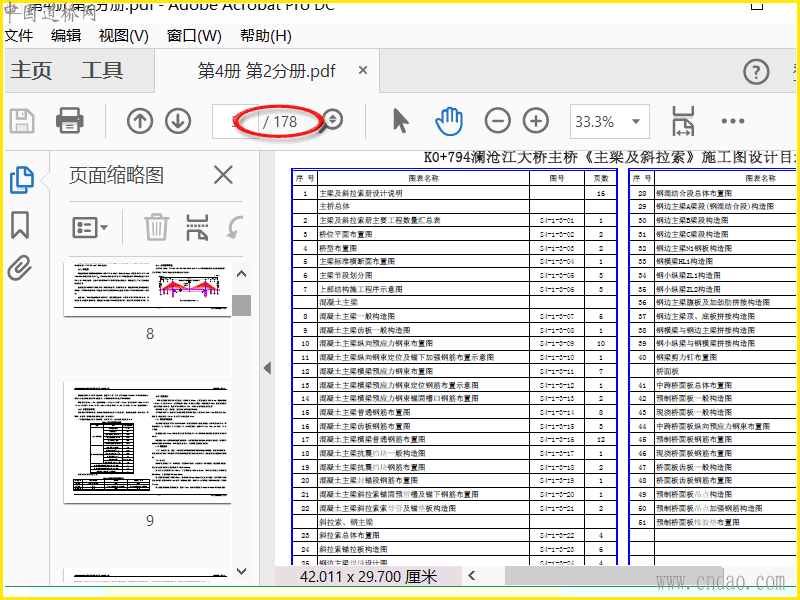Collapse navigation pane triangle handle

[x=267, y=368]
